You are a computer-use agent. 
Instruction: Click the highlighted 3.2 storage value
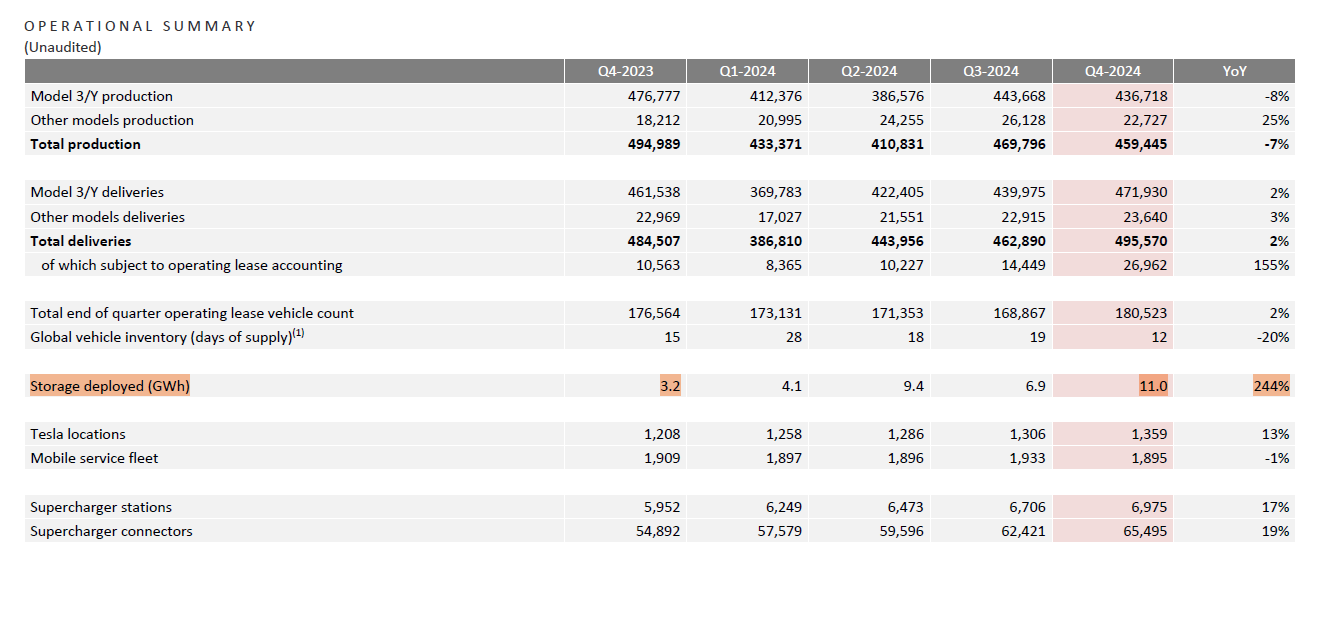(670, 386)
